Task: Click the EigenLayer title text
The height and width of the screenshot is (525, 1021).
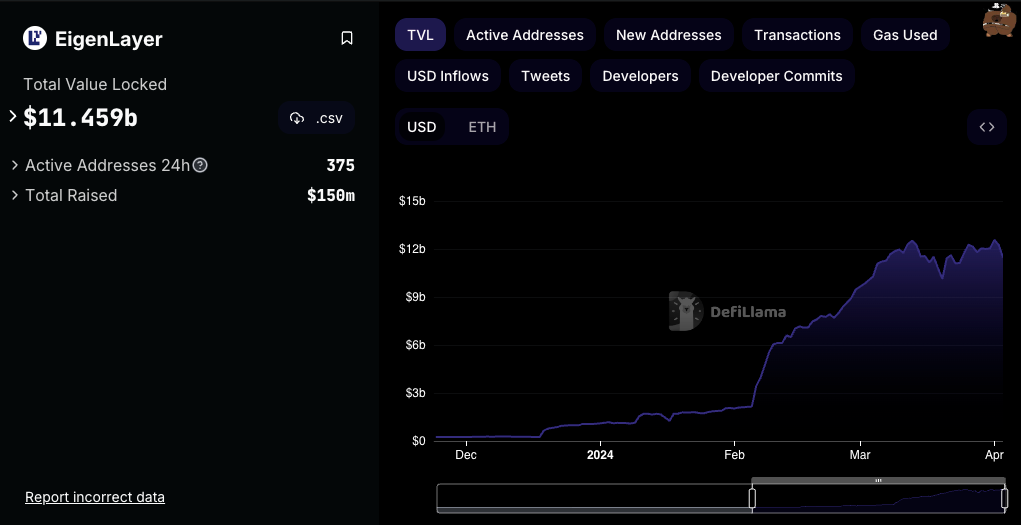Action: pos(109,39)
